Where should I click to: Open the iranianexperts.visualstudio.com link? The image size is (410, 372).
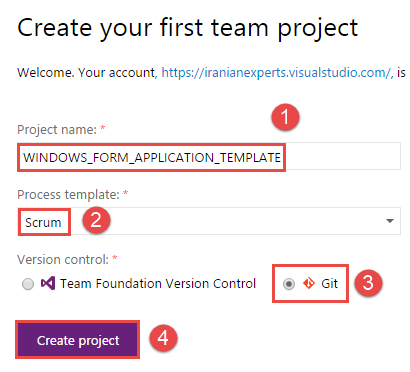276,73
